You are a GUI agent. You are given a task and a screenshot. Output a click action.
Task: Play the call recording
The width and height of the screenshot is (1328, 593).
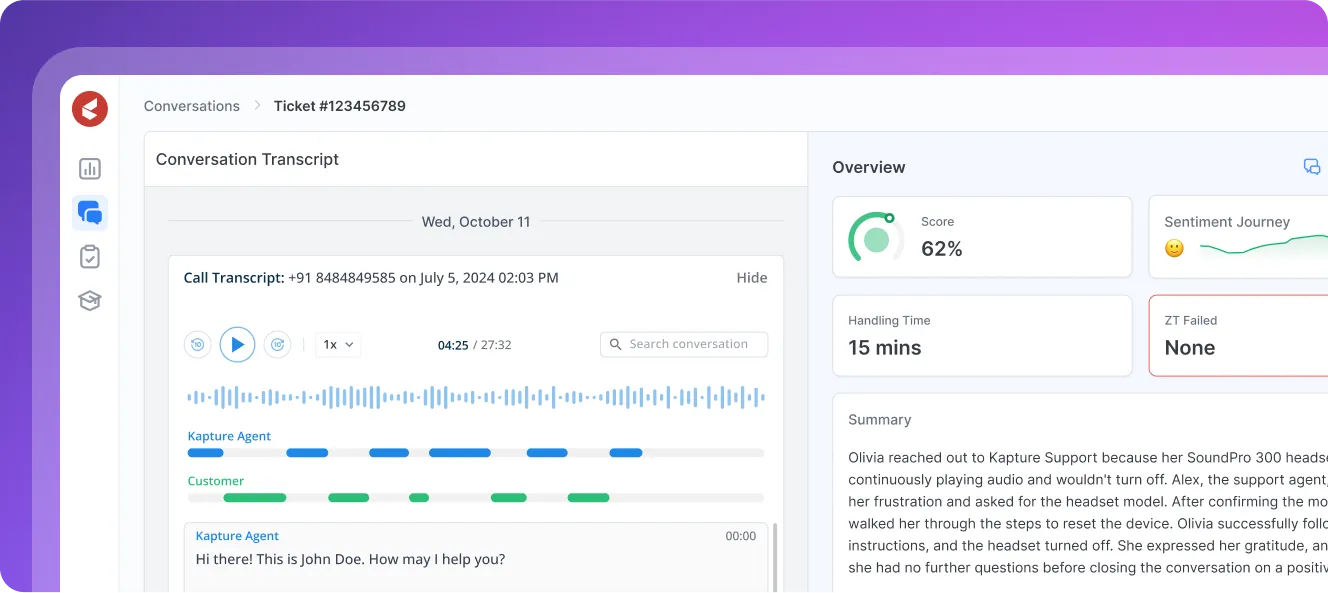237,344
